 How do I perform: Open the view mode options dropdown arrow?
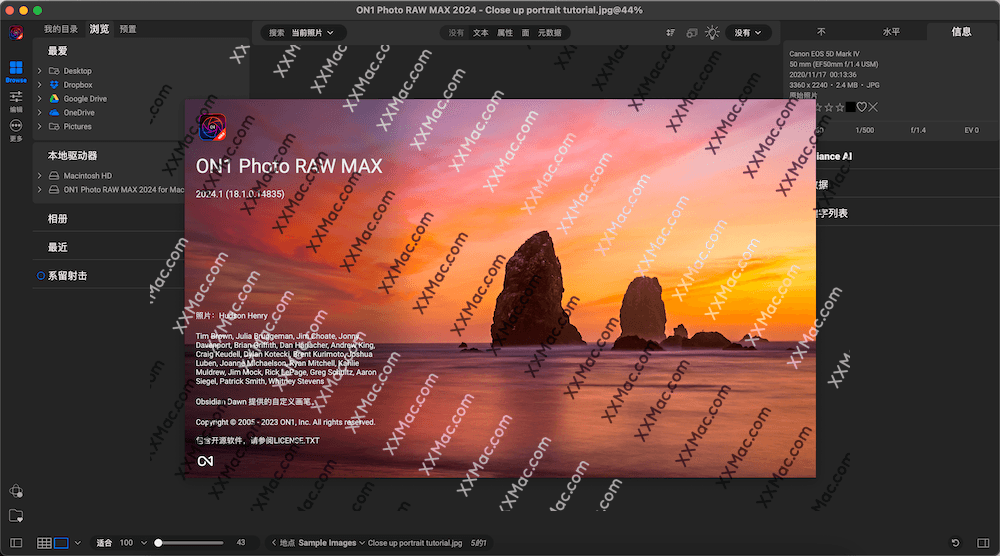[78, 543]
